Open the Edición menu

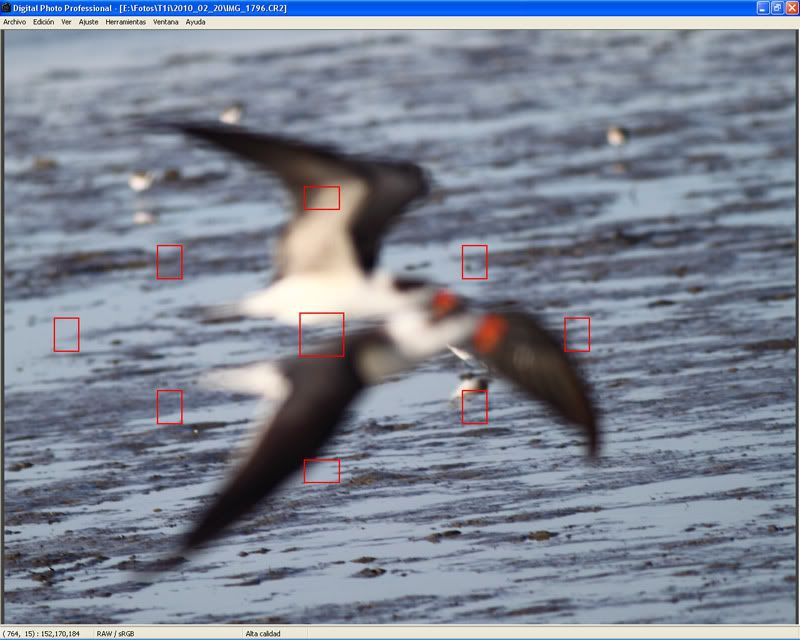[44, 21]
